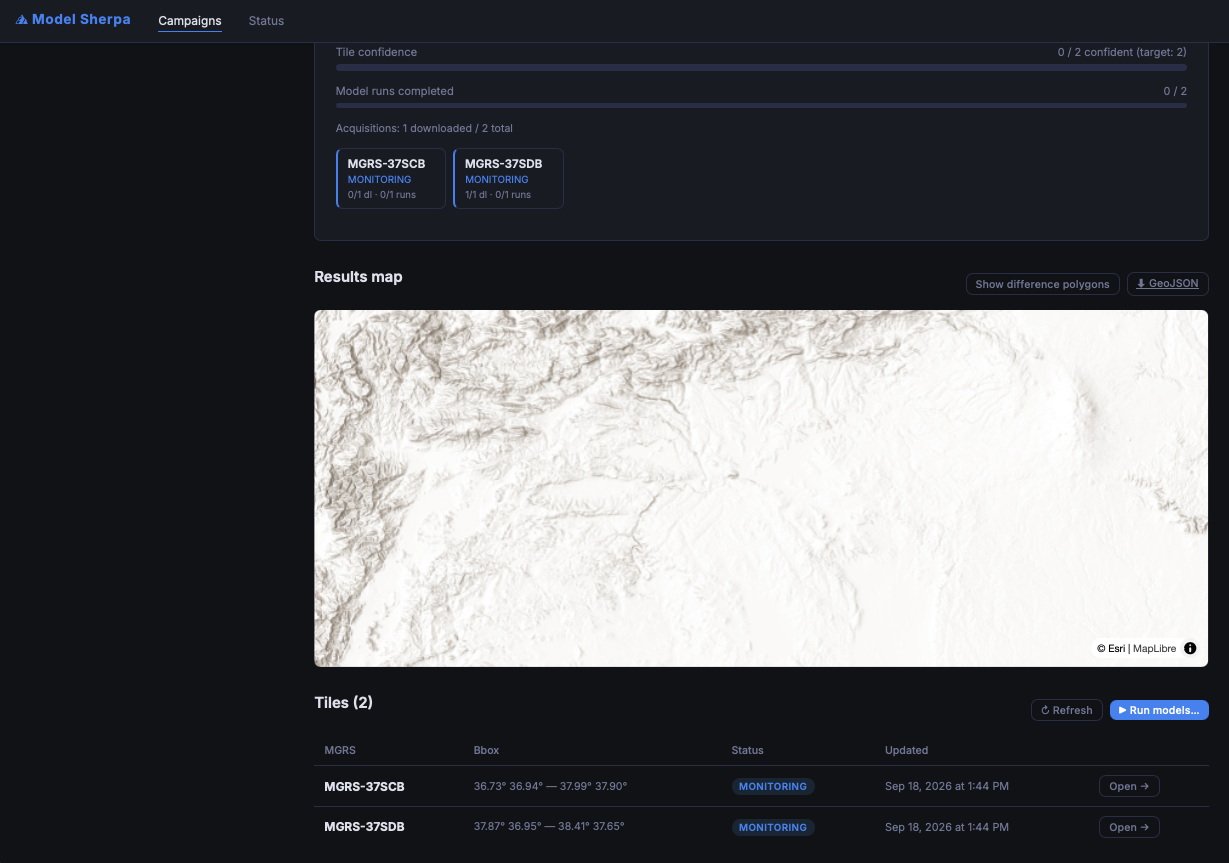Click MGRS-37SCB name in tiles table

pyautogui.click(x=364, y=787)
